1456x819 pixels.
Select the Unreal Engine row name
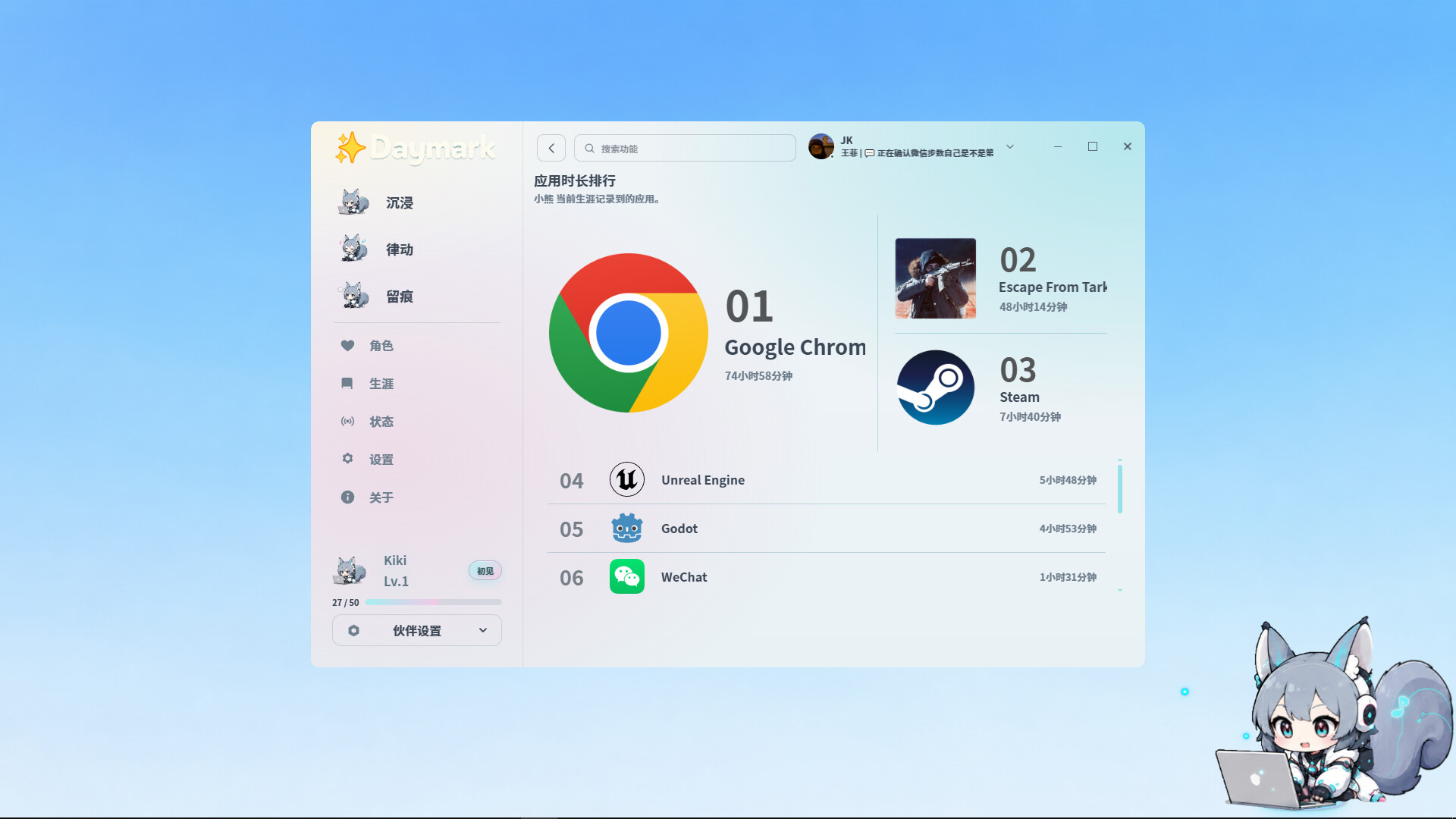click(703, 480)
